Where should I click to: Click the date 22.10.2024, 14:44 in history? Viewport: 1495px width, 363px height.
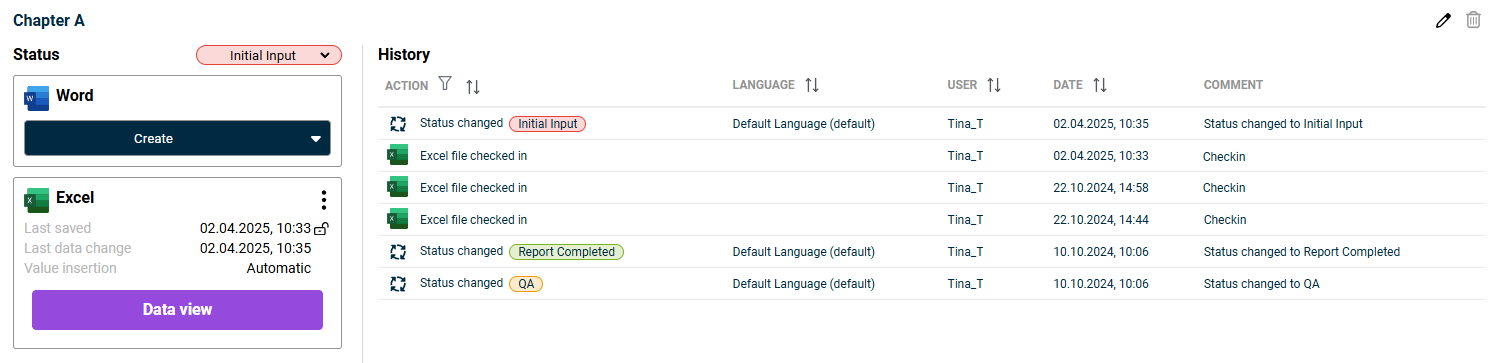(1101, 219)
